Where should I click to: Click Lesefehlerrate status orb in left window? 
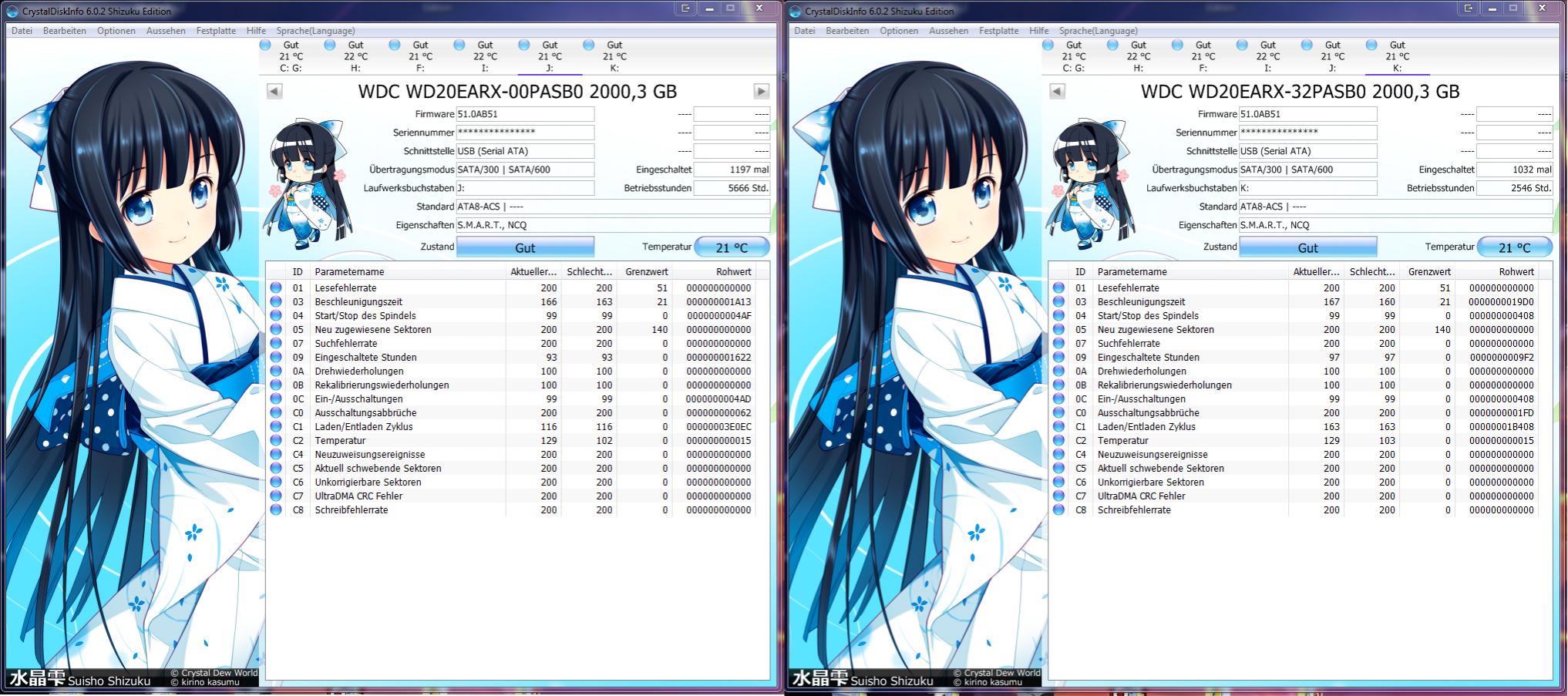276,288
